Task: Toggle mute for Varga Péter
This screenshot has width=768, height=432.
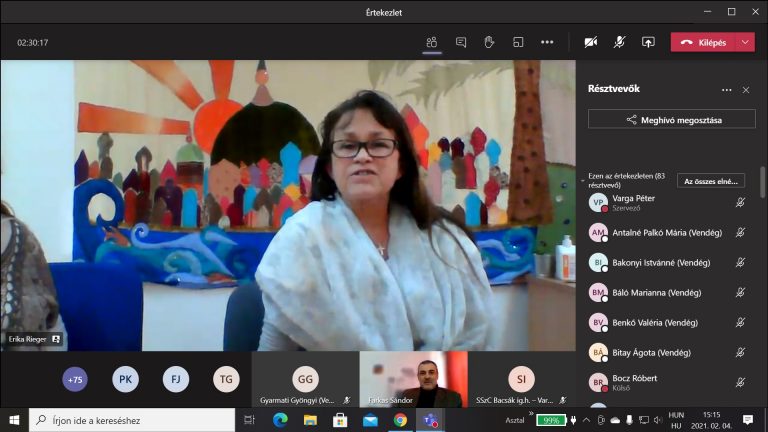Action: click(740, 203)
